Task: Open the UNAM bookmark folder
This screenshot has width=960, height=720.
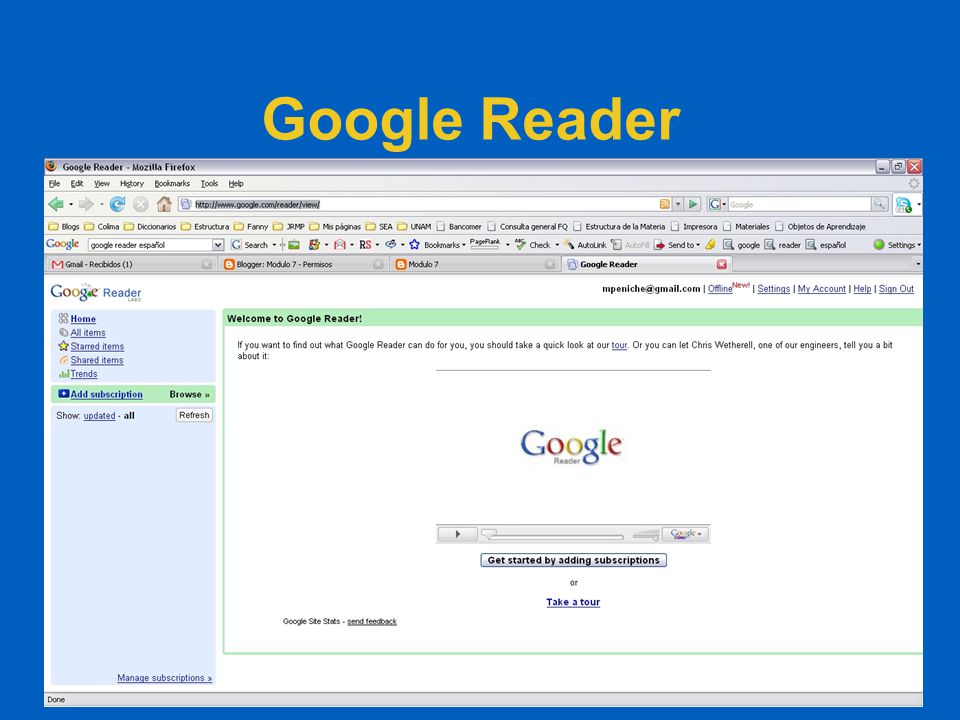Action: [x=414, y=227]
